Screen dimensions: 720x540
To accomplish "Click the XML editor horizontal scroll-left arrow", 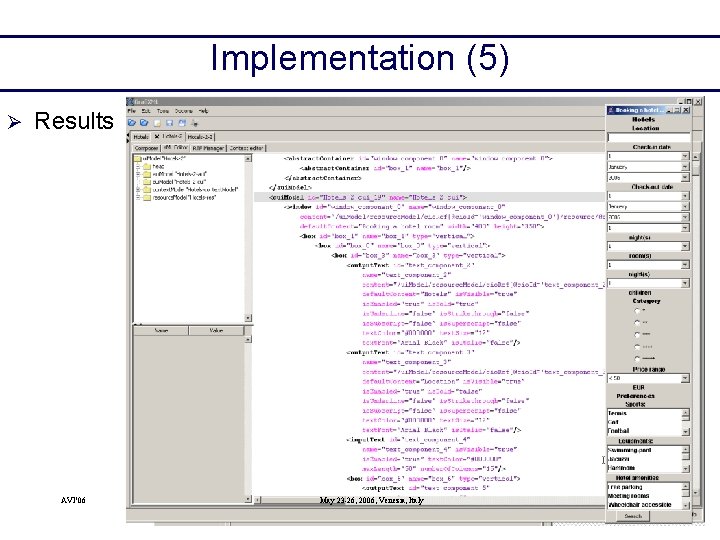I will point(258,500).
